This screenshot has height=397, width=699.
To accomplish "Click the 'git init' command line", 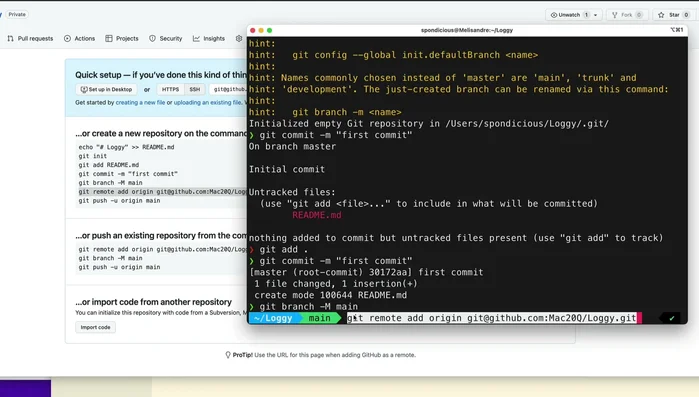I will (93, 156).
